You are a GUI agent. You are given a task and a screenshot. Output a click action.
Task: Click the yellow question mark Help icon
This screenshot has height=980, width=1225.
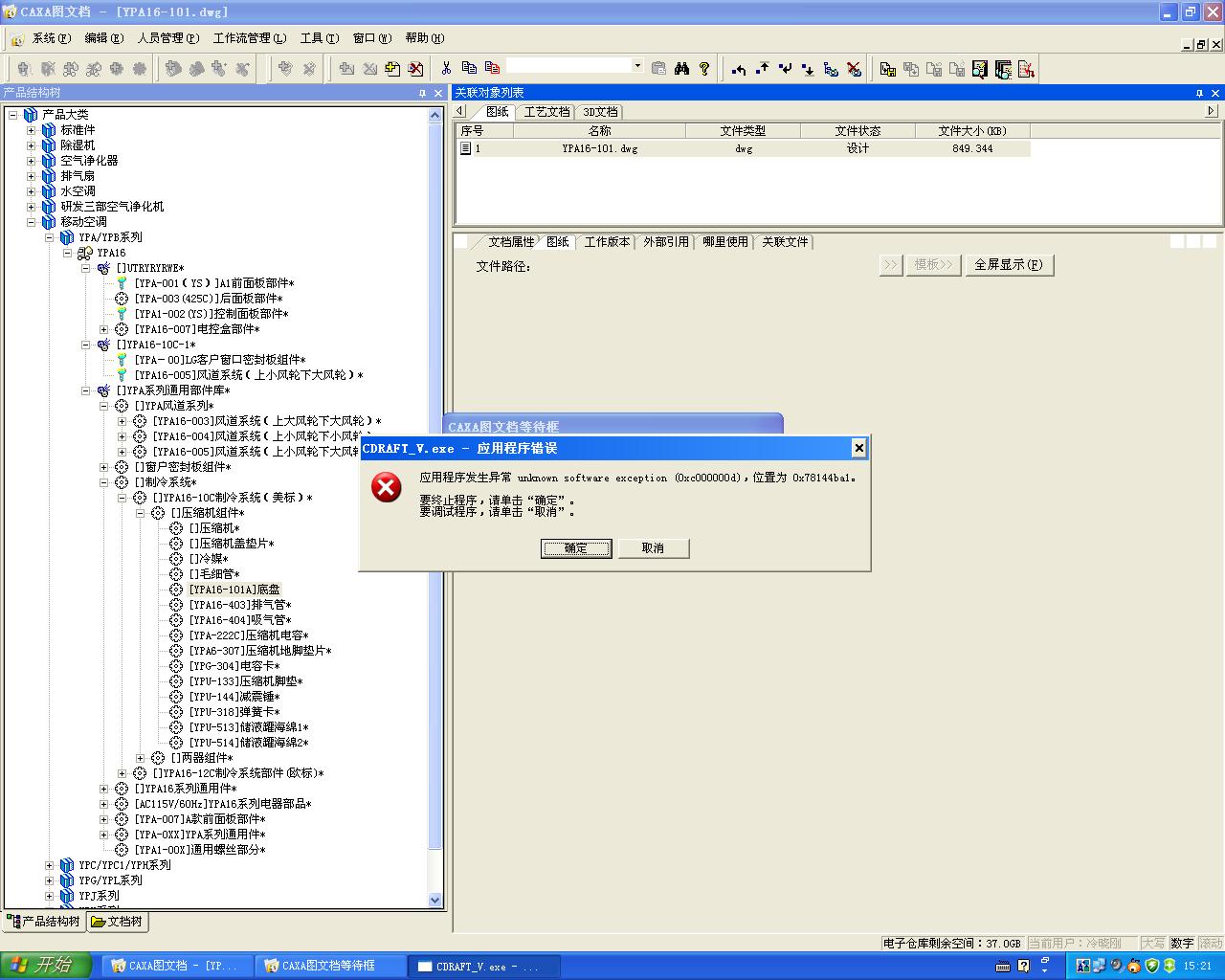[704, 68]
